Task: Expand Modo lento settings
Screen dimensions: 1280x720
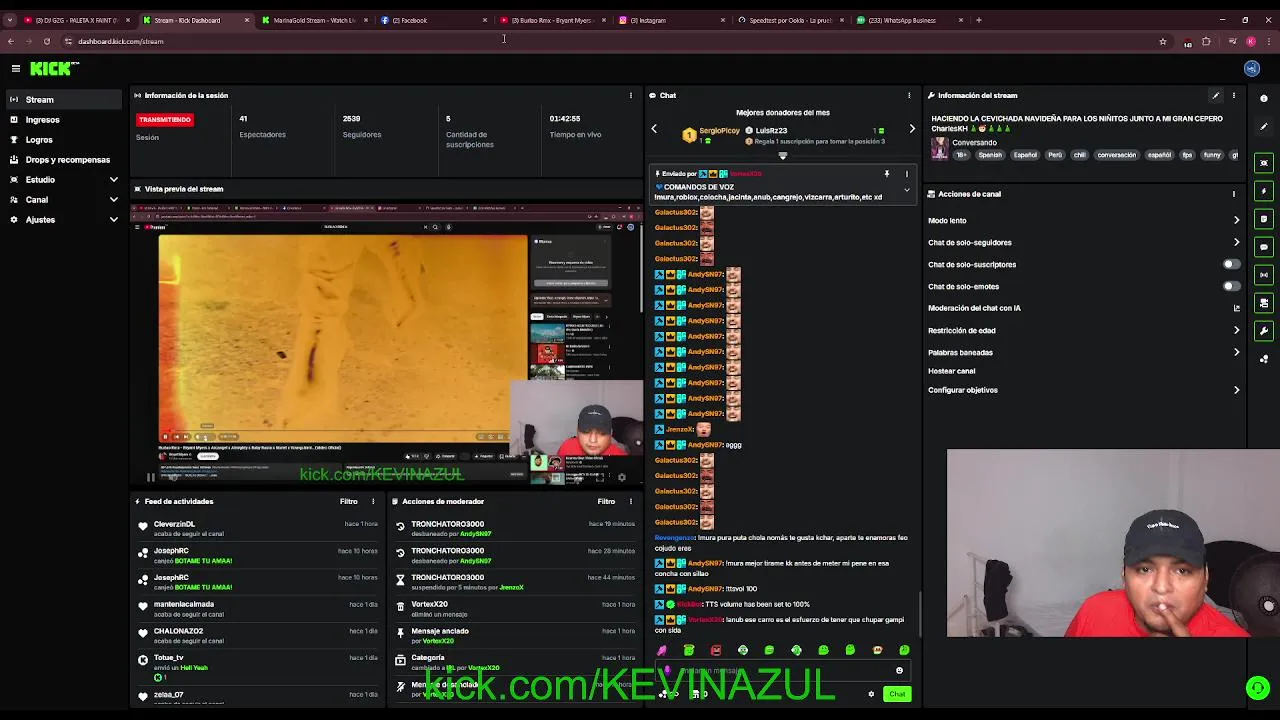Action: tap(1236, 220)
